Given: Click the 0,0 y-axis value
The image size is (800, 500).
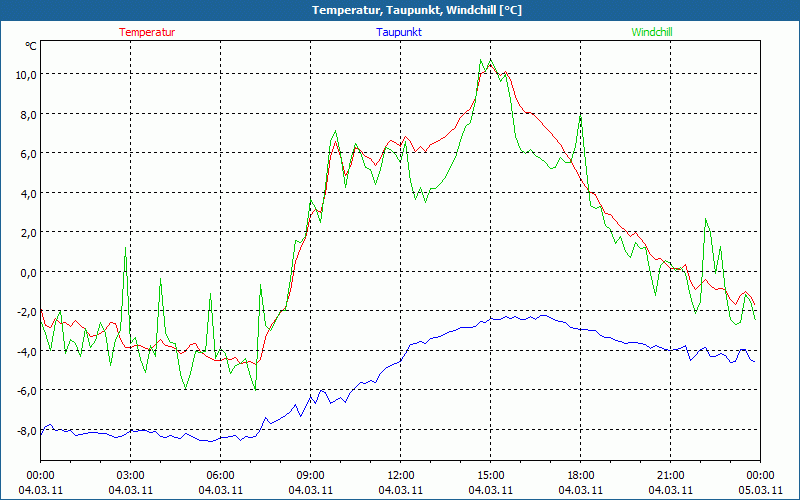Looking at the screenshot, I should point(29,272).
